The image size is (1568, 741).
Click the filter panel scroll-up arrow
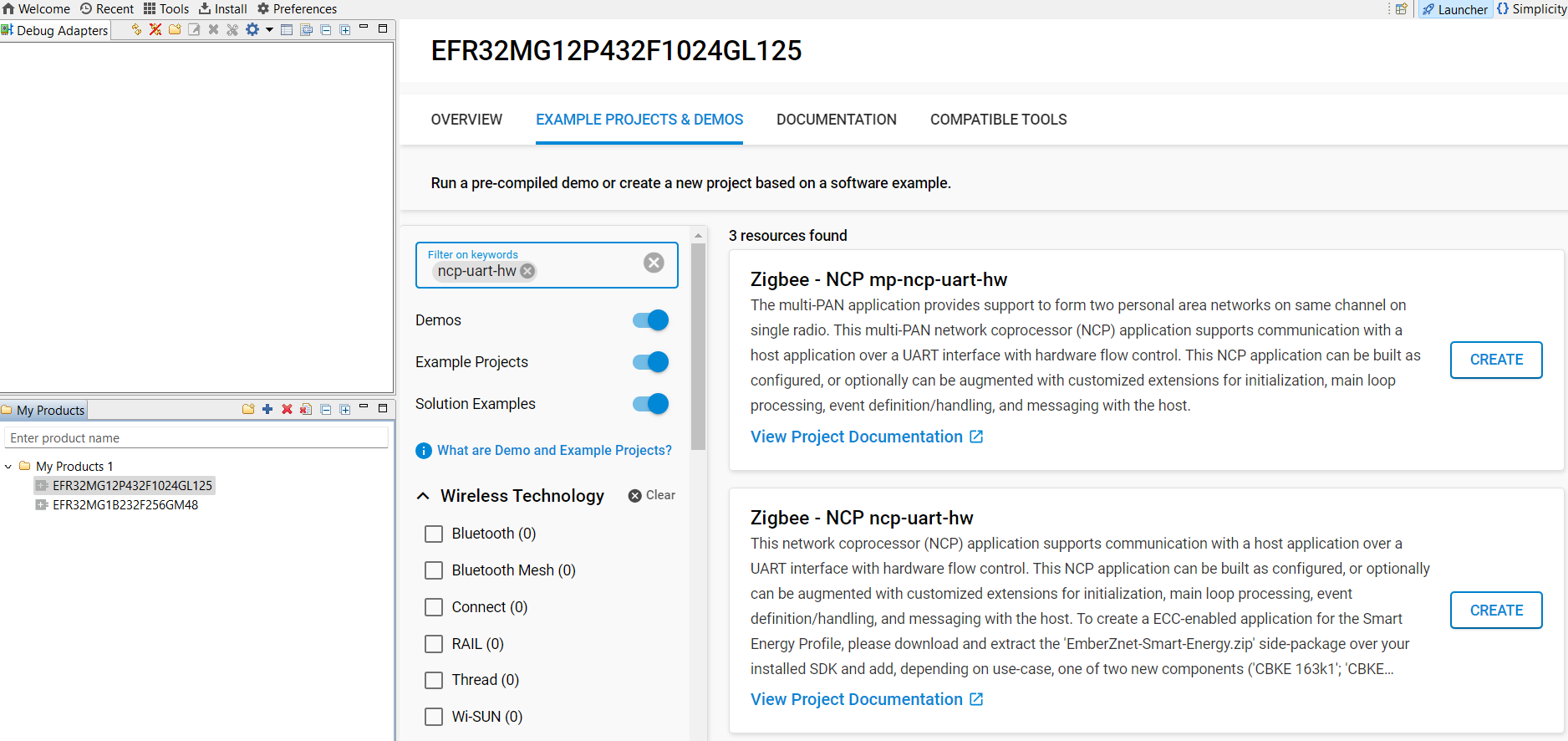point(699,234)
